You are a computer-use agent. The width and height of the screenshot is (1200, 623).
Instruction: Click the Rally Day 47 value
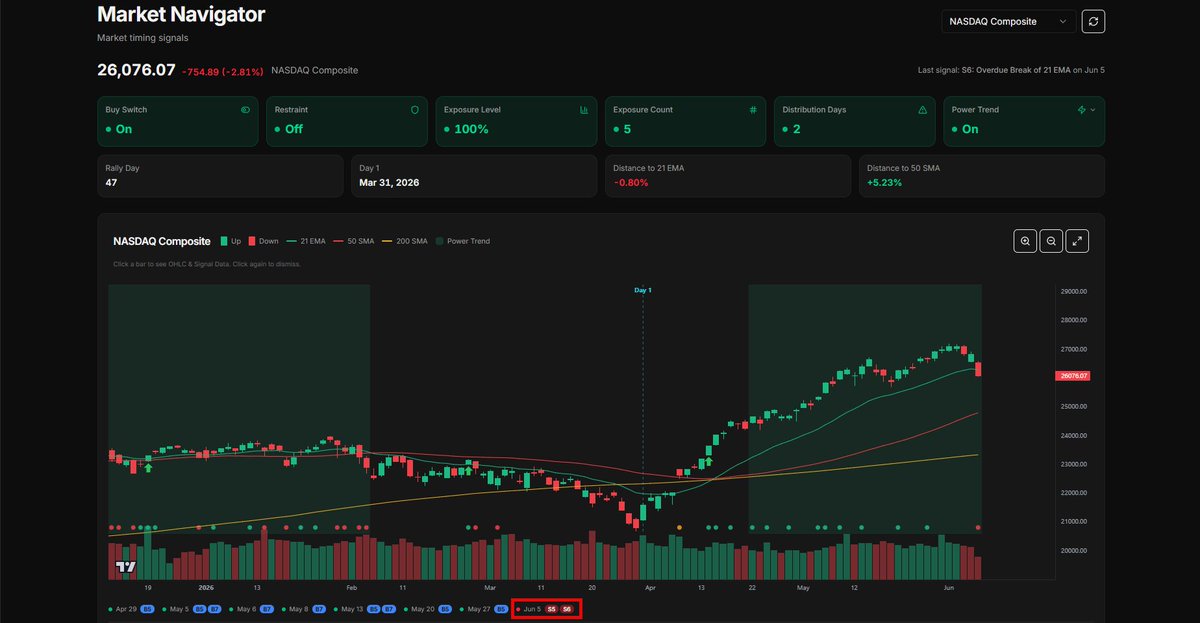click(x=112, y=183)
